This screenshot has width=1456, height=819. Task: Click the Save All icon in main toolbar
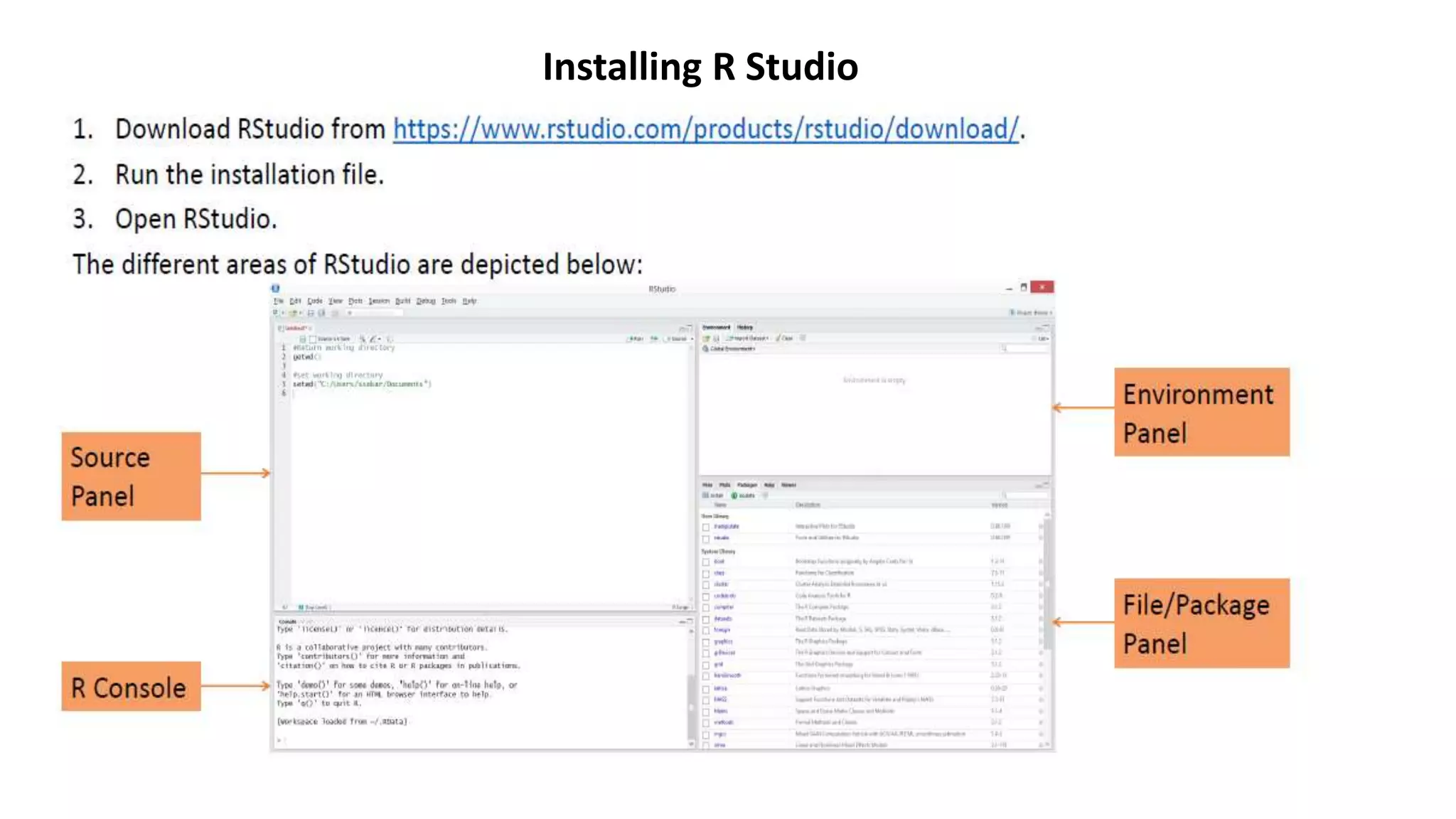click(321, 313)
